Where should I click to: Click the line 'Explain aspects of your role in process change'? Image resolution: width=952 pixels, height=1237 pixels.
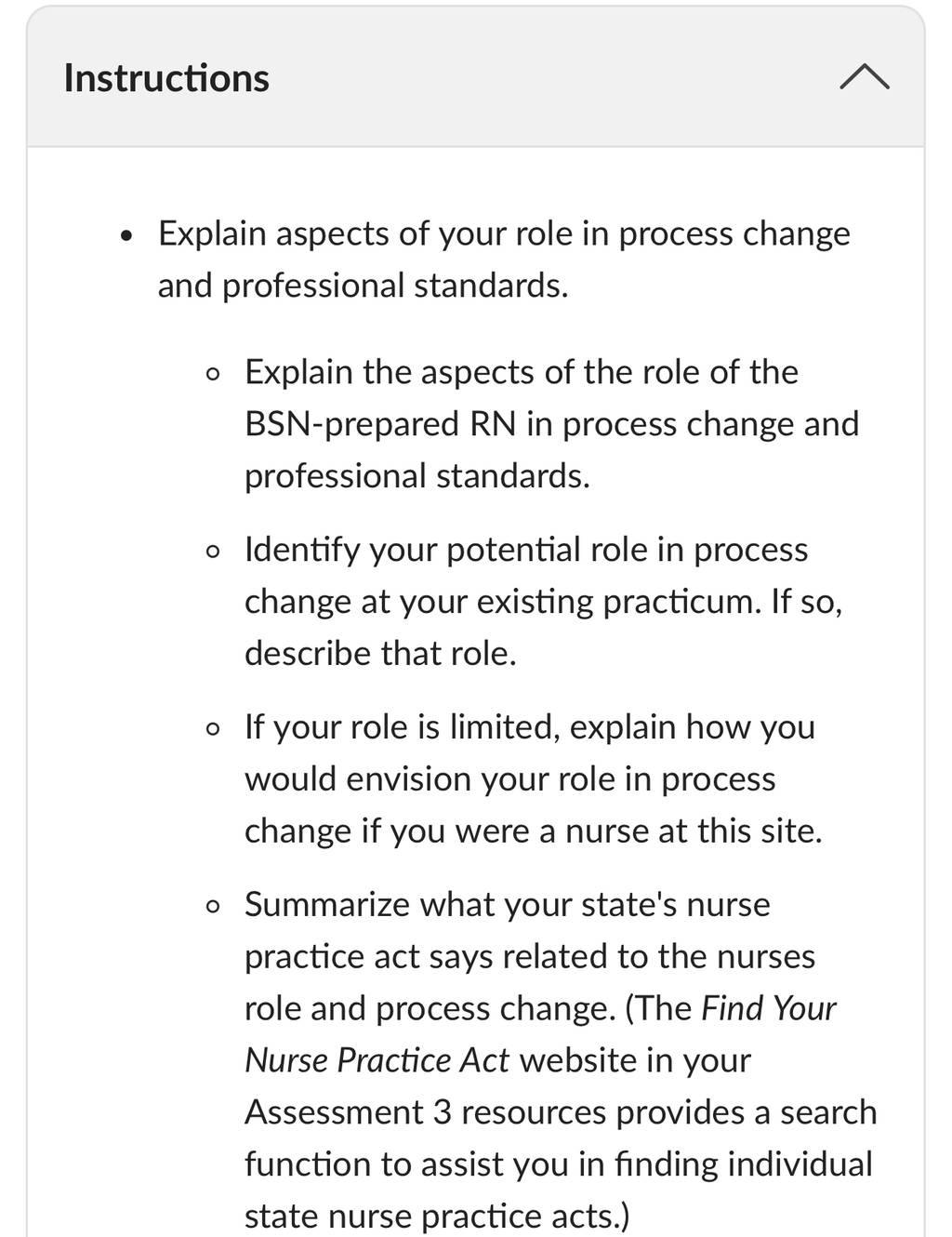[x=504, y=233]
